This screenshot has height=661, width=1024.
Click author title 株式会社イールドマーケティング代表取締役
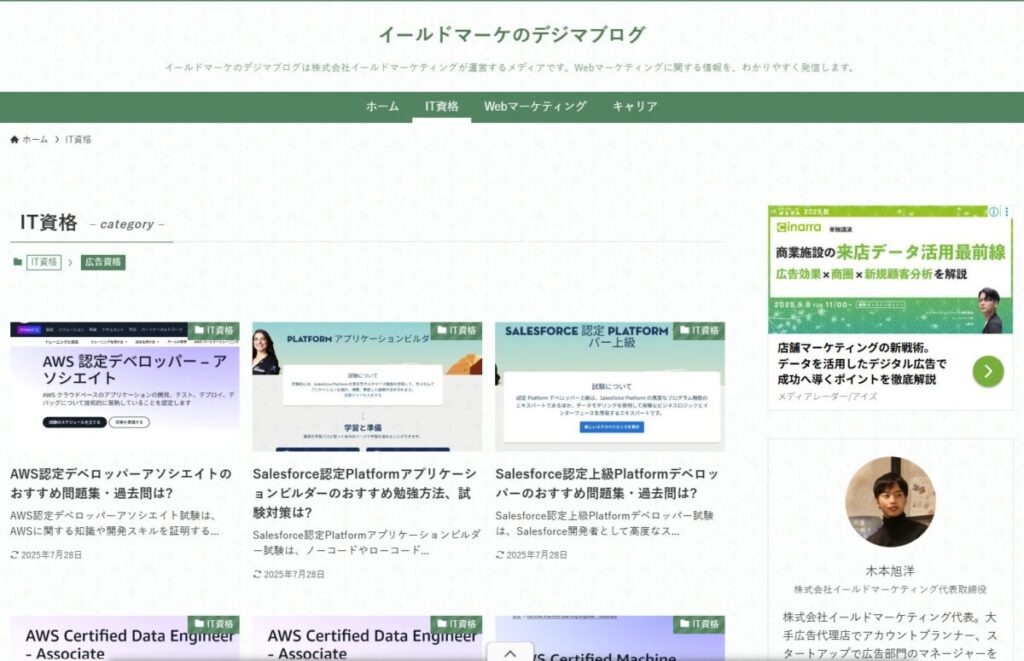(x=890, y=590)
